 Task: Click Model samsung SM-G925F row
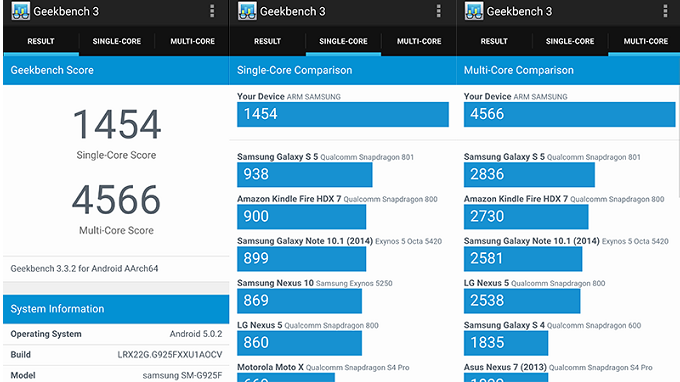click(x=116, y=375)
